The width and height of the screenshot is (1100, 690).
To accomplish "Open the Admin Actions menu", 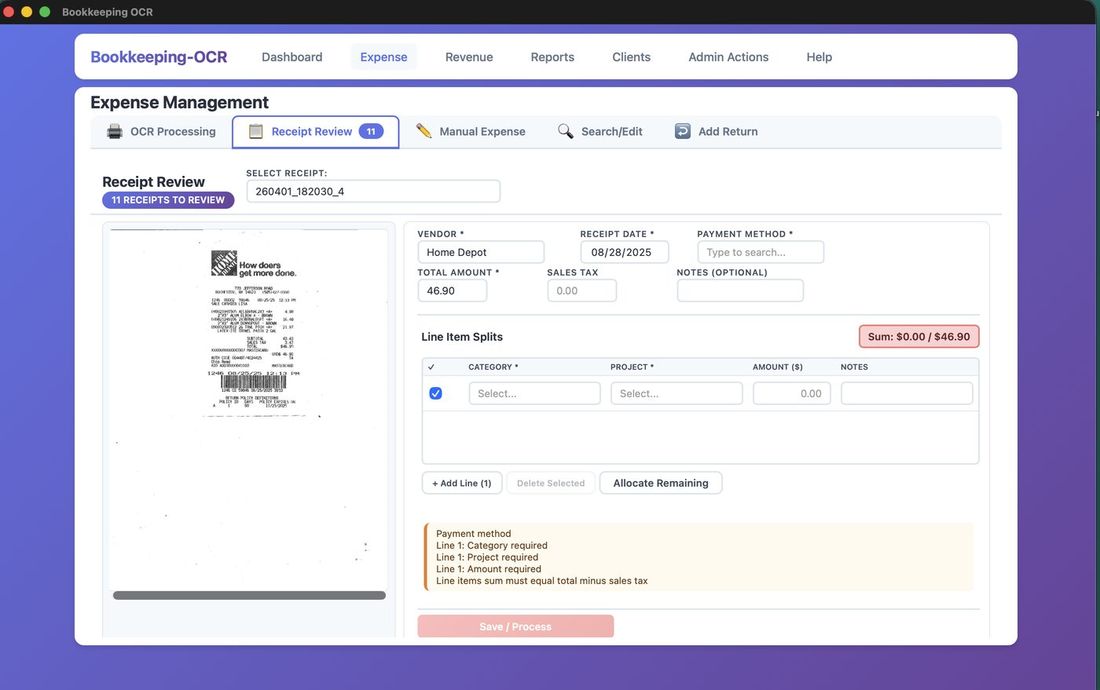I will 727,57.
